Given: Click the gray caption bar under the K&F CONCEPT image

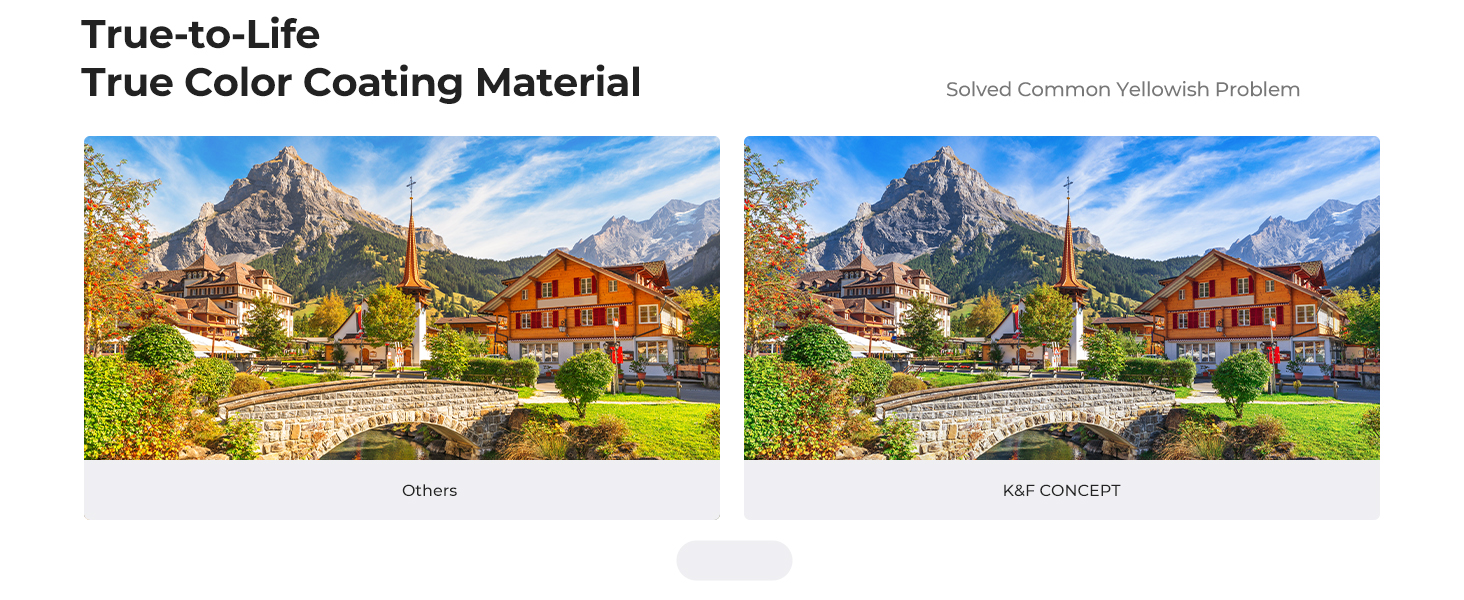Looking at the screenshot, I should (1062, 490).
